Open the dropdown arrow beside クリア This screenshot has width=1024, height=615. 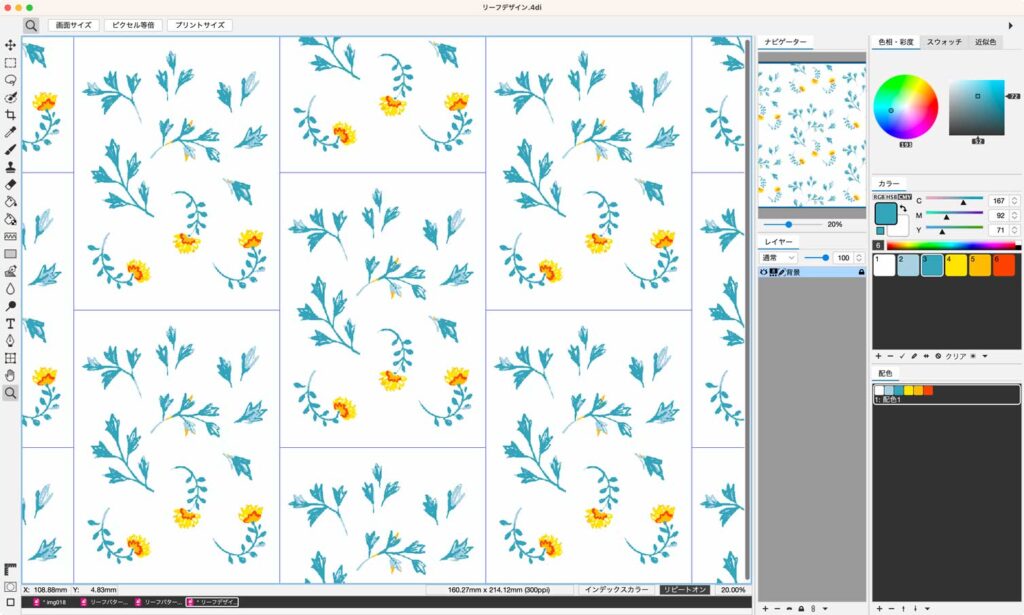985,356
